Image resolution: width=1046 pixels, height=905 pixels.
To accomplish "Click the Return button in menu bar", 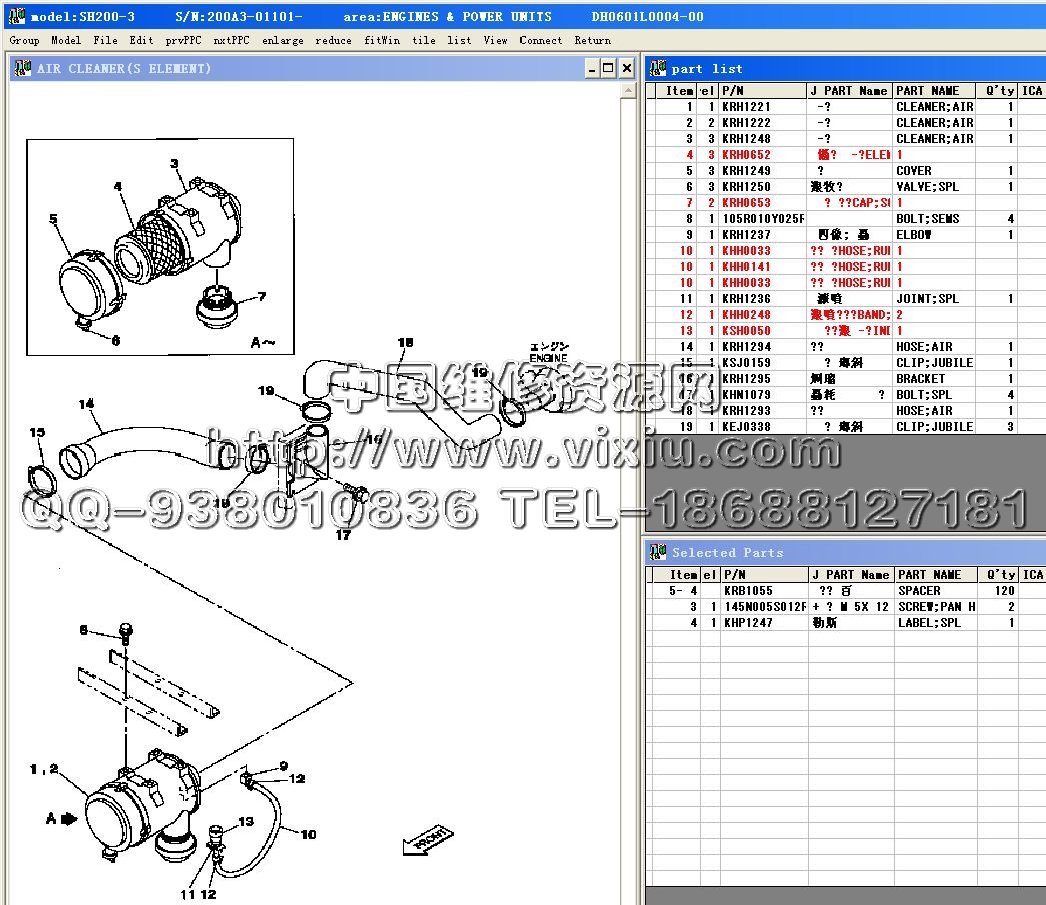I will click(x=592, y=41).
